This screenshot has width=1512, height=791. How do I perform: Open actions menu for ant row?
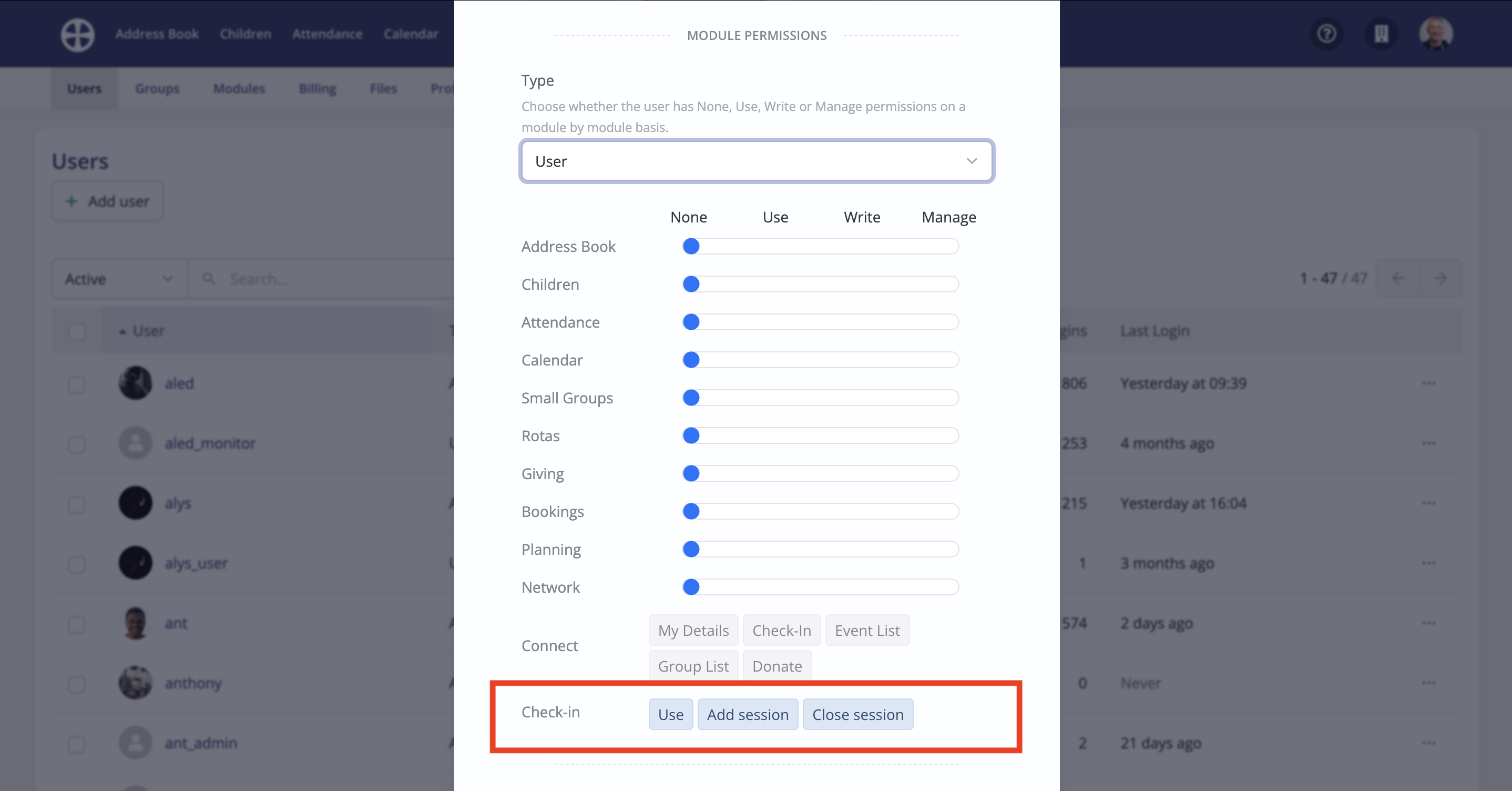point(1428,623)
